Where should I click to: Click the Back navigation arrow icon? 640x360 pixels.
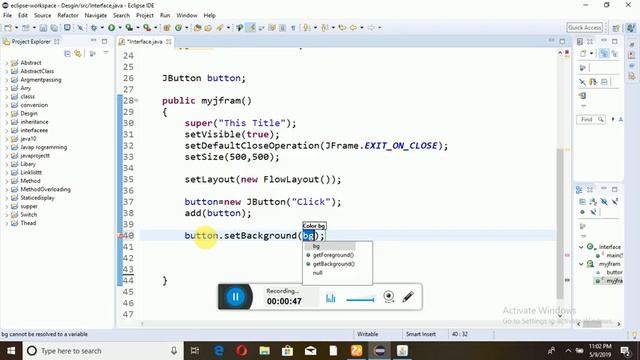pos(353,28)
